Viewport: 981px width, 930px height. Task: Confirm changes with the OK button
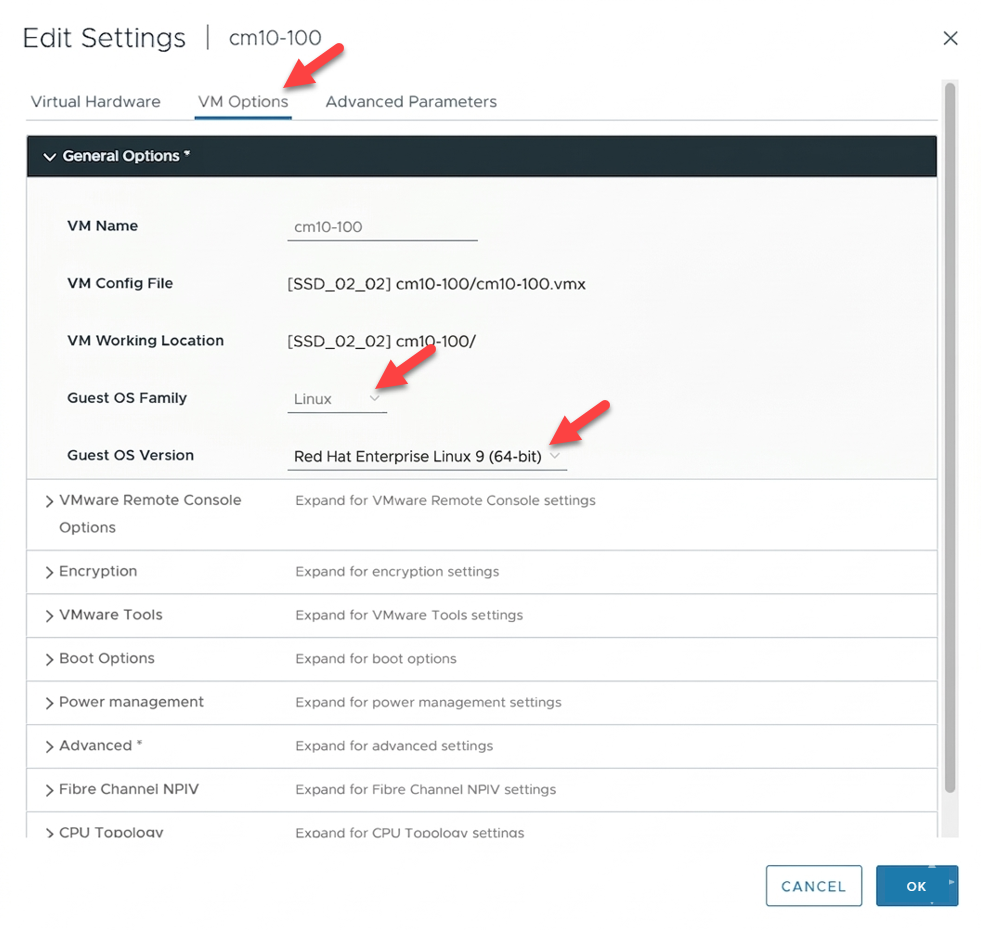click(x=916, y=886)
